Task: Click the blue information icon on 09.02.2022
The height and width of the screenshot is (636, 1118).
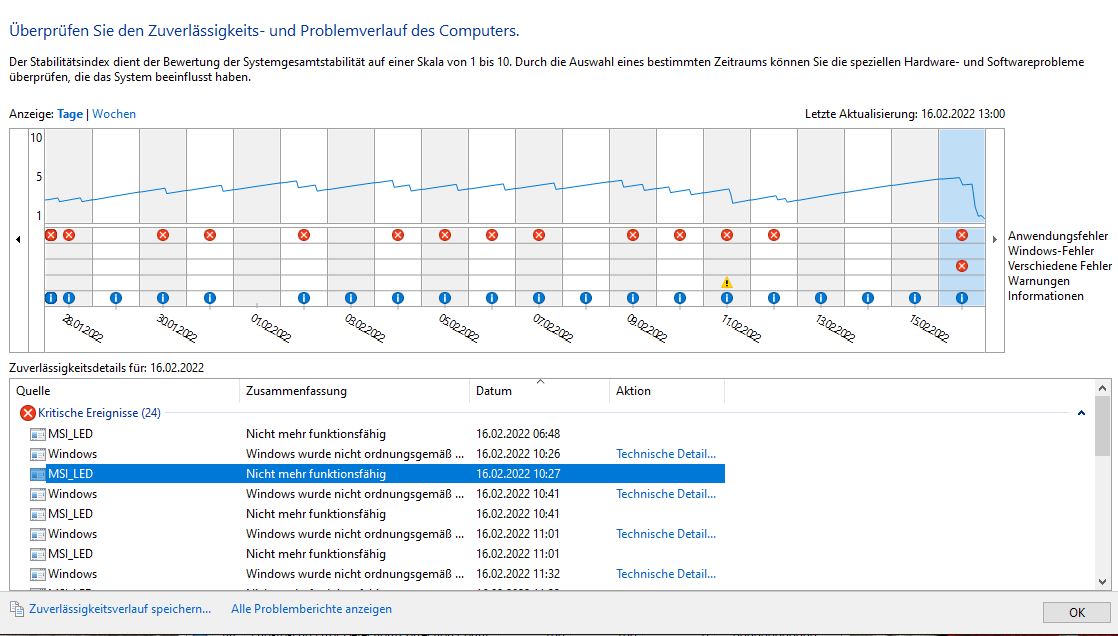Action: pyautogui.click(x=632, y=298)
